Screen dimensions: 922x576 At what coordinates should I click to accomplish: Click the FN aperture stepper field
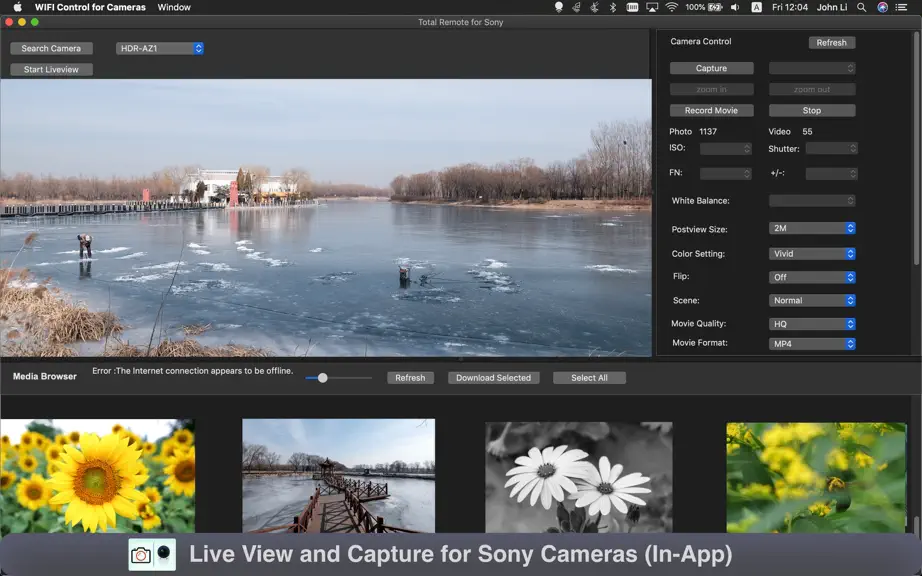coord(726,173)
